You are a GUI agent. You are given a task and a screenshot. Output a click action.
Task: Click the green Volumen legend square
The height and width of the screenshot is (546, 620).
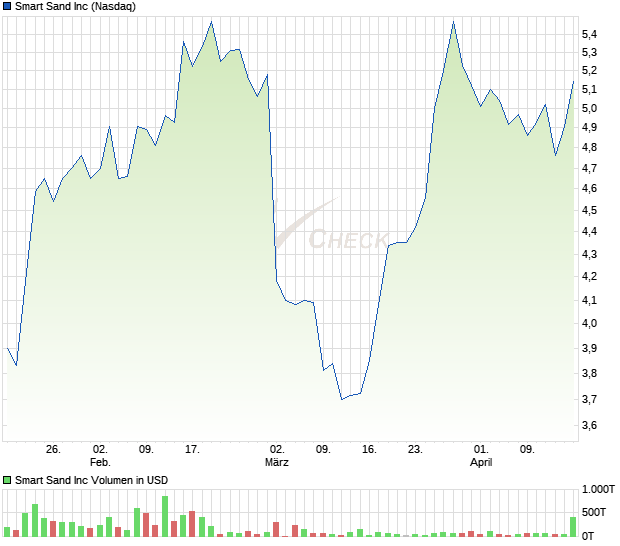(7, 480)
